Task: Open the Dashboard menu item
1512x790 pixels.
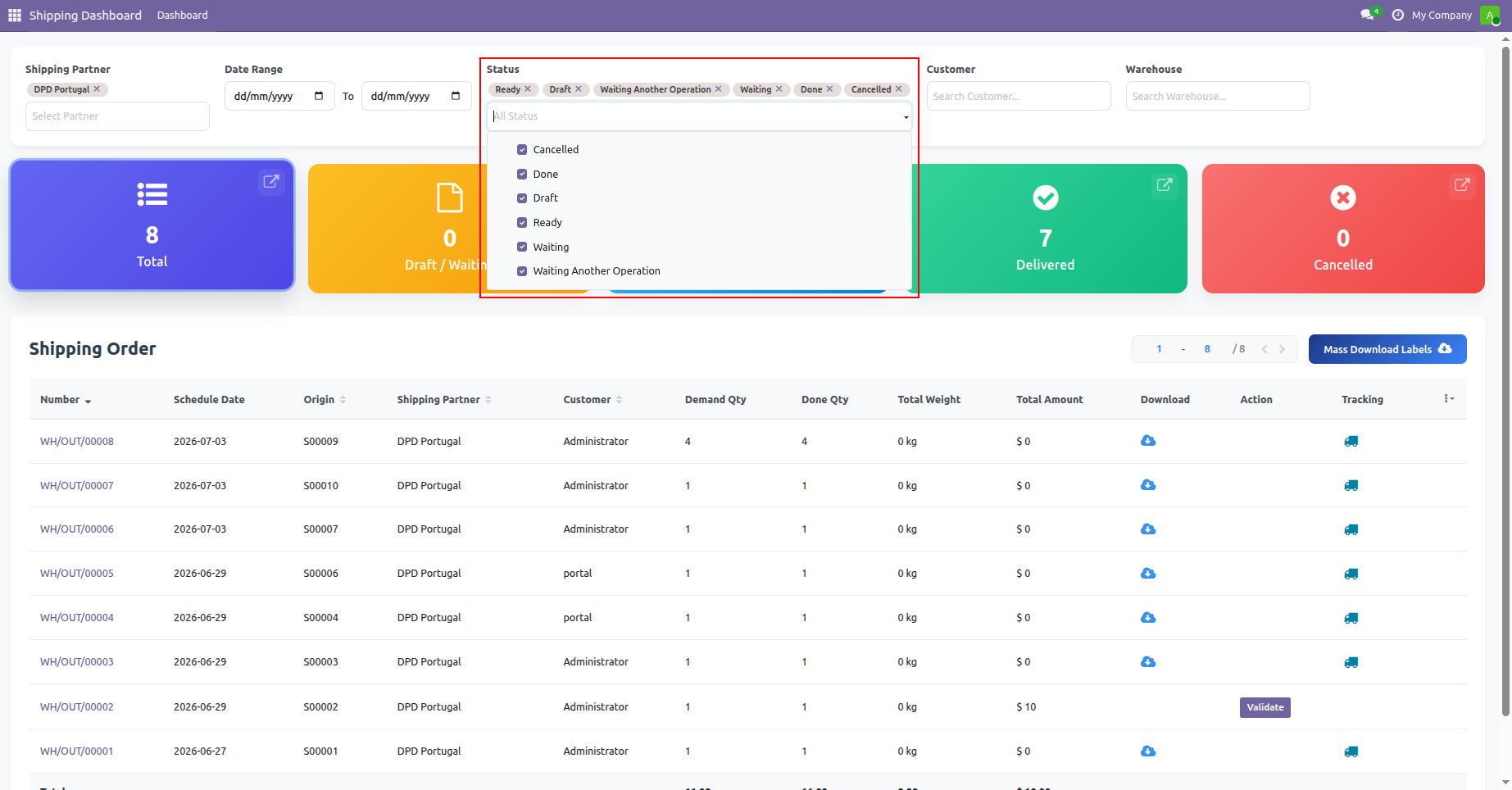Action: (182, 16)
